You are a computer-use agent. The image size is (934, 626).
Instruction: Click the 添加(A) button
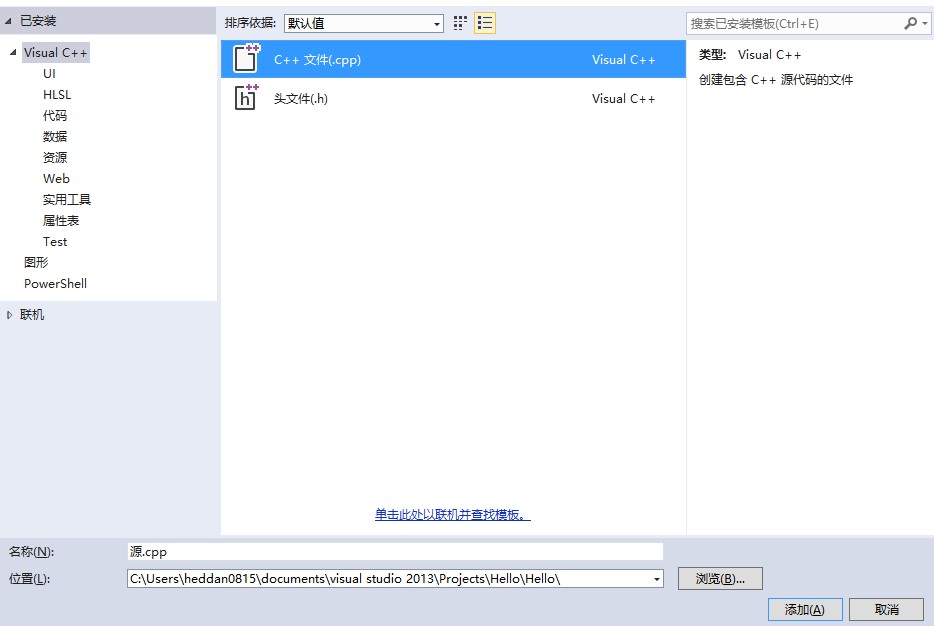click(805, 609)
